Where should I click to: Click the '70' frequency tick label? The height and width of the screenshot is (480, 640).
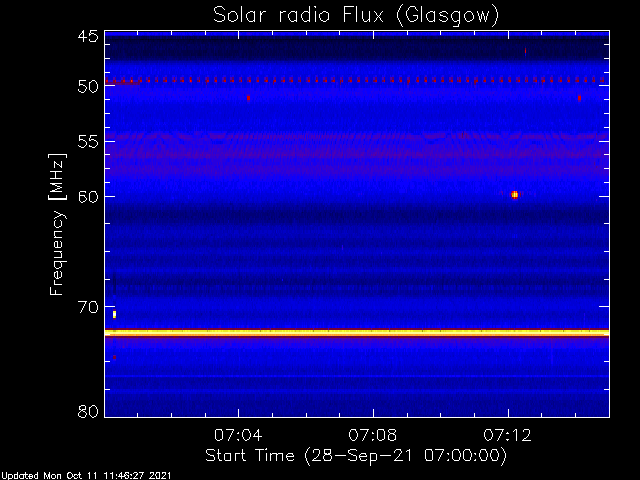pyautogui.click(x=88, y=307)
